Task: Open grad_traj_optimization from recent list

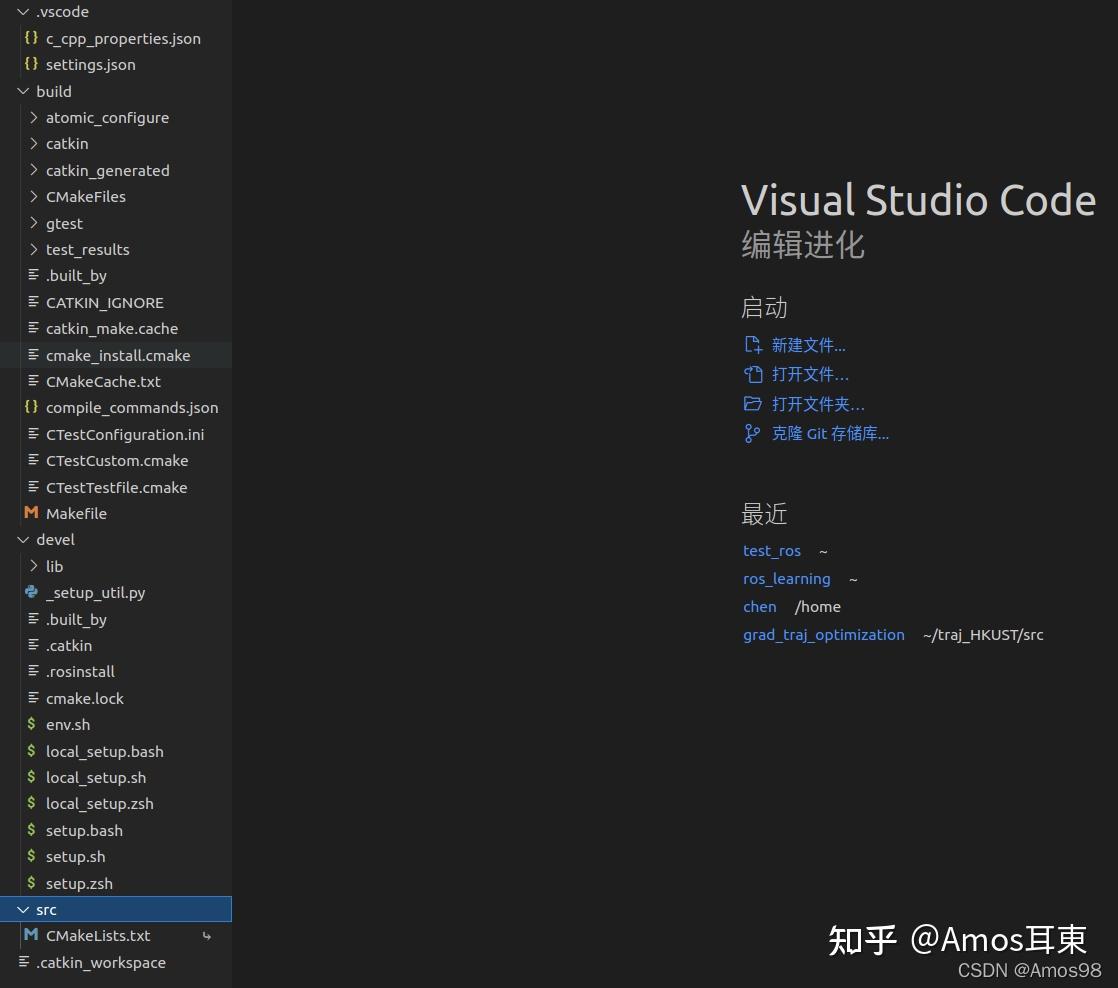Action: 823,634
